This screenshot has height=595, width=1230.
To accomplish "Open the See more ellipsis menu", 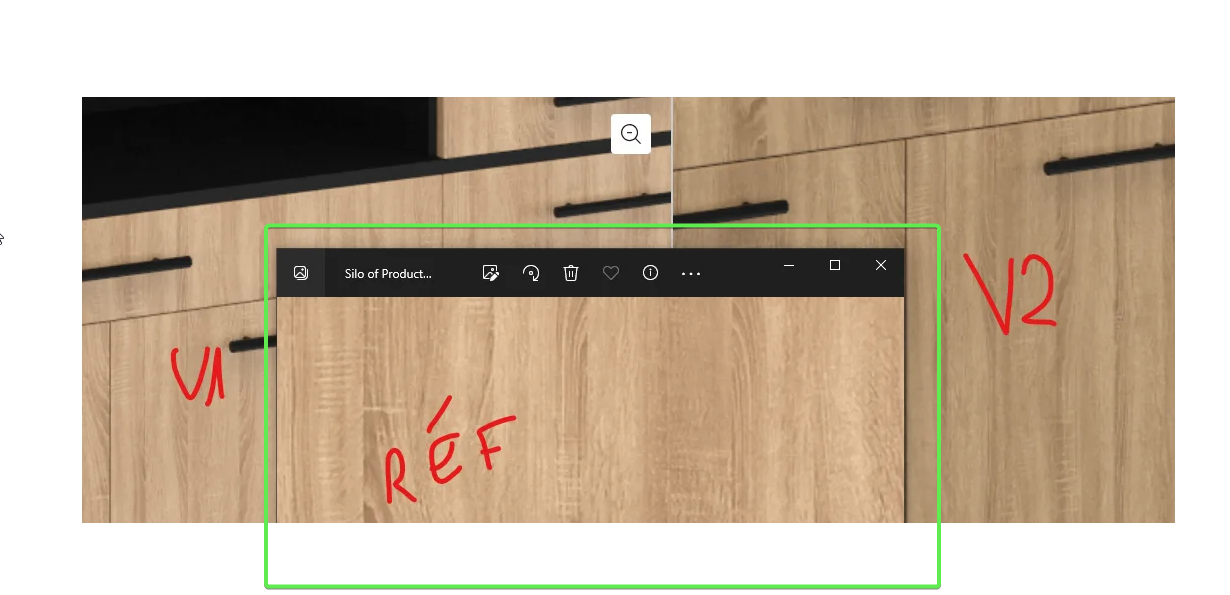I will pyautogui.click(x=691, y=273).
